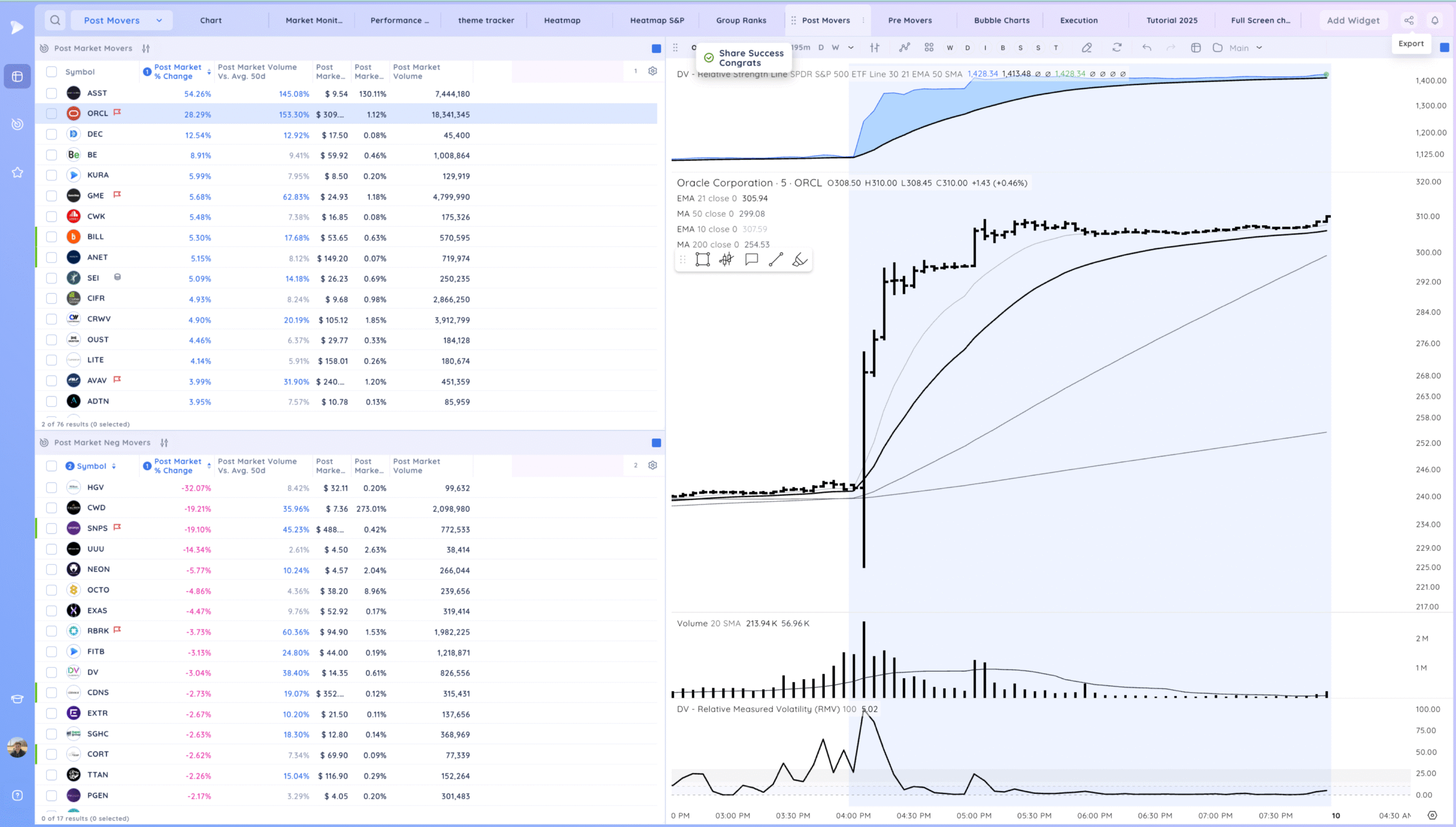Open the chart indicators settings icon
The height and width of the screenshot is (827, 1456).
[875, 48]
